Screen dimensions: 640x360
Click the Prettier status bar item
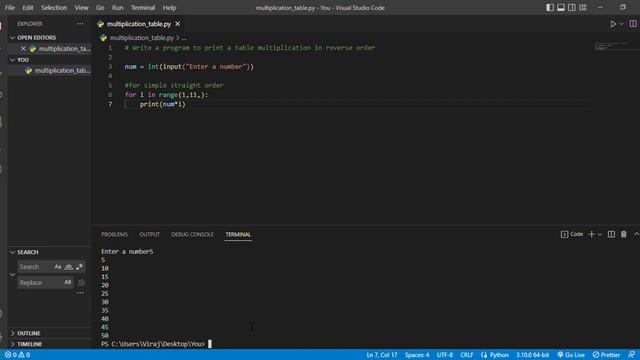coord(606,355)
